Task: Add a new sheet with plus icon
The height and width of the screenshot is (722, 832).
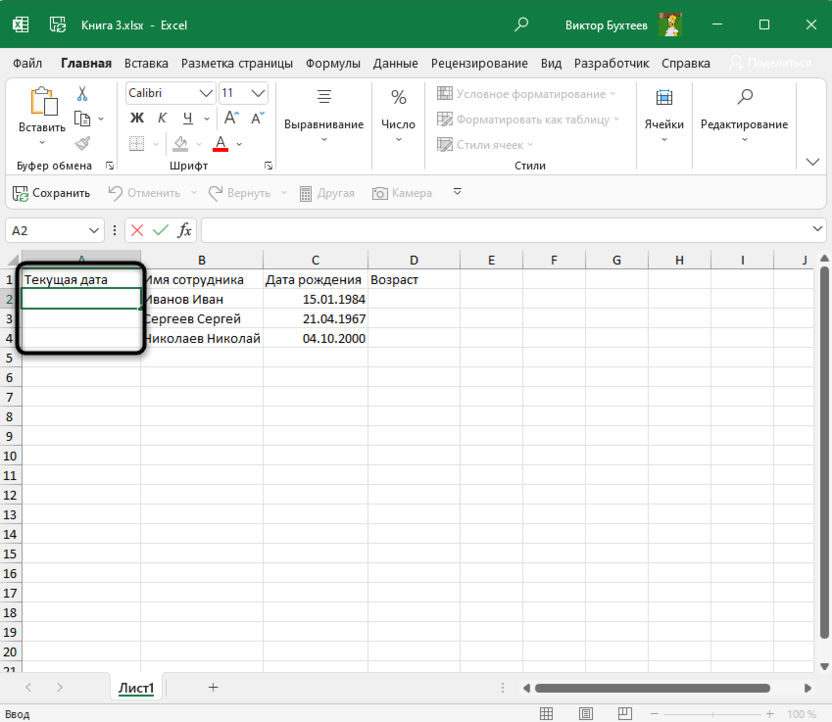Action: coord(213,687)
